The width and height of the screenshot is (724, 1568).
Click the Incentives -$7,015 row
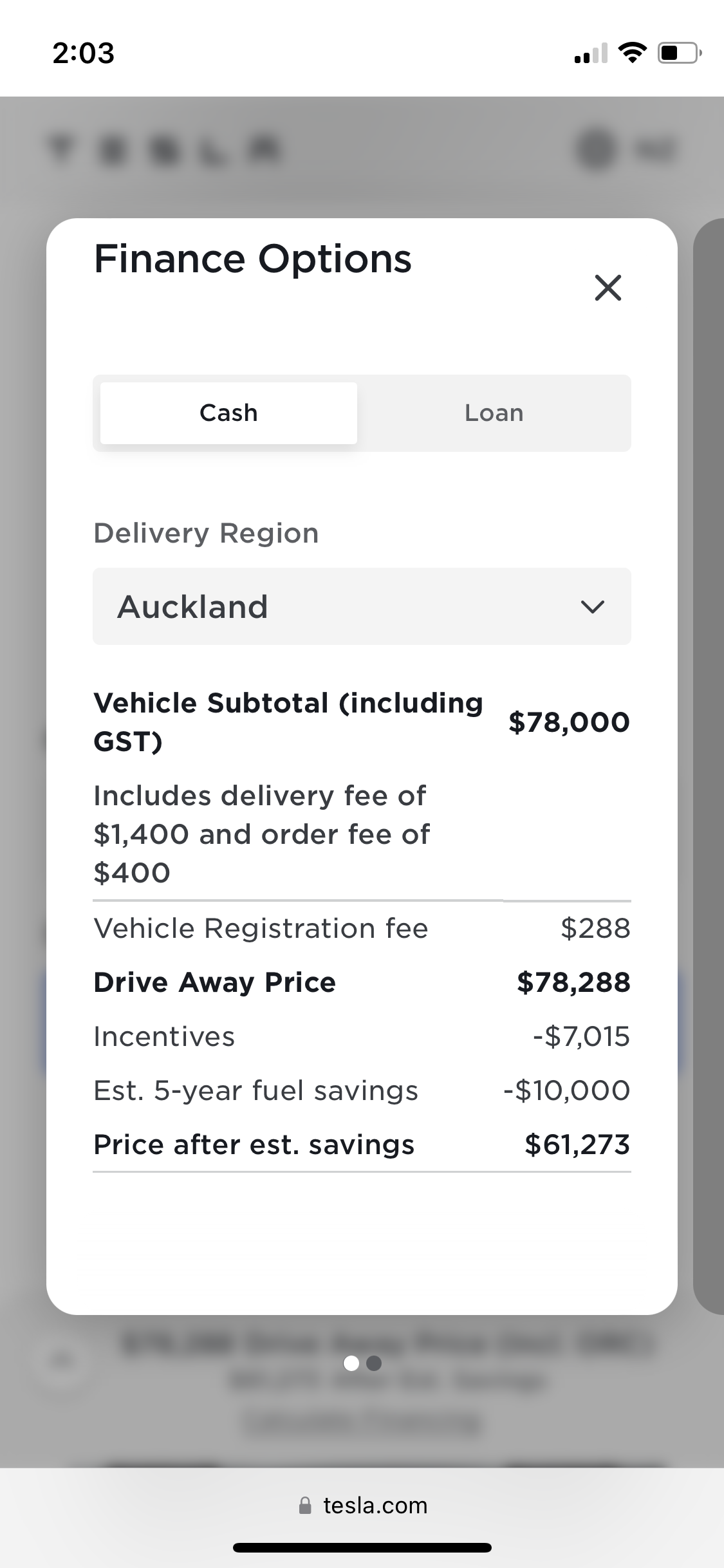(362, 1036)
